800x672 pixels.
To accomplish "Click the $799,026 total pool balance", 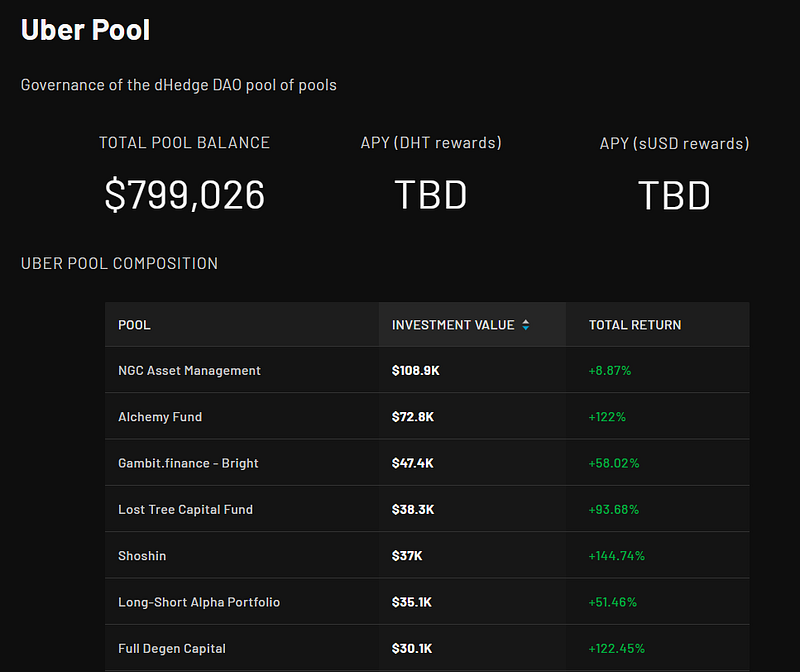I will 184,194.
